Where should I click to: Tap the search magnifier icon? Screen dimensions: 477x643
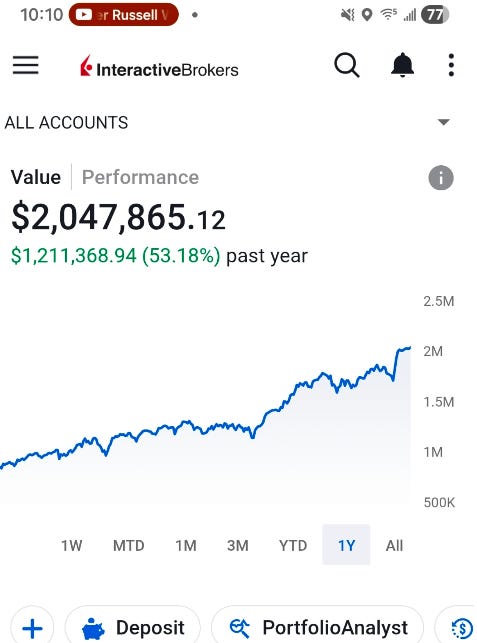click(x=347, y=65)
